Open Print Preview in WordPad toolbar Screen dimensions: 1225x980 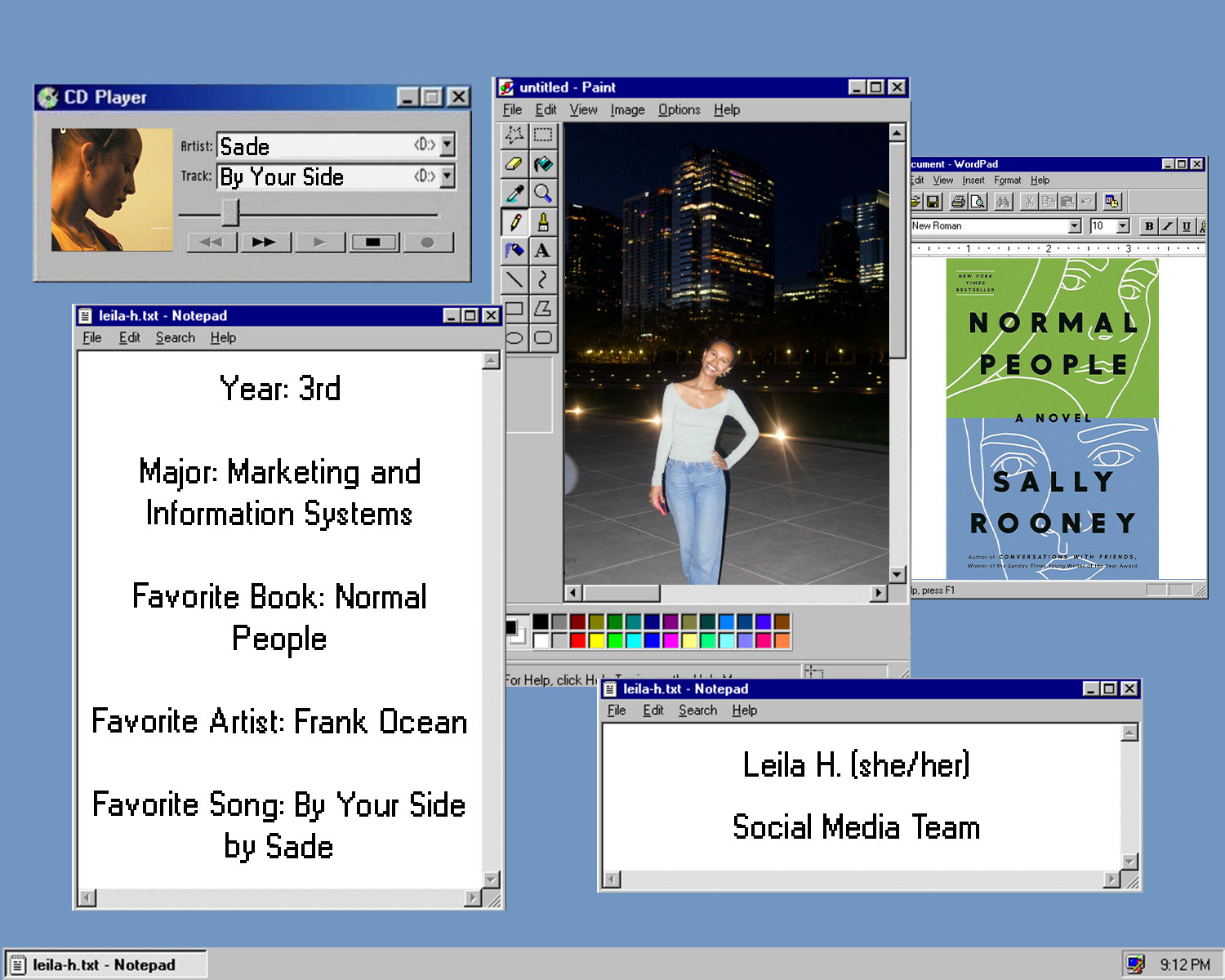pos(978,201)
